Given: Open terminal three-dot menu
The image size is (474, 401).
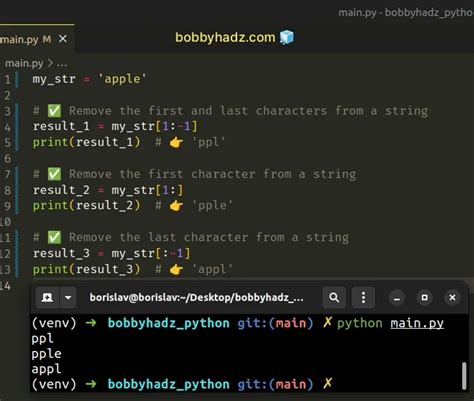Looking at the screenshot, I should pyautogui.click(x=363, y=297).
